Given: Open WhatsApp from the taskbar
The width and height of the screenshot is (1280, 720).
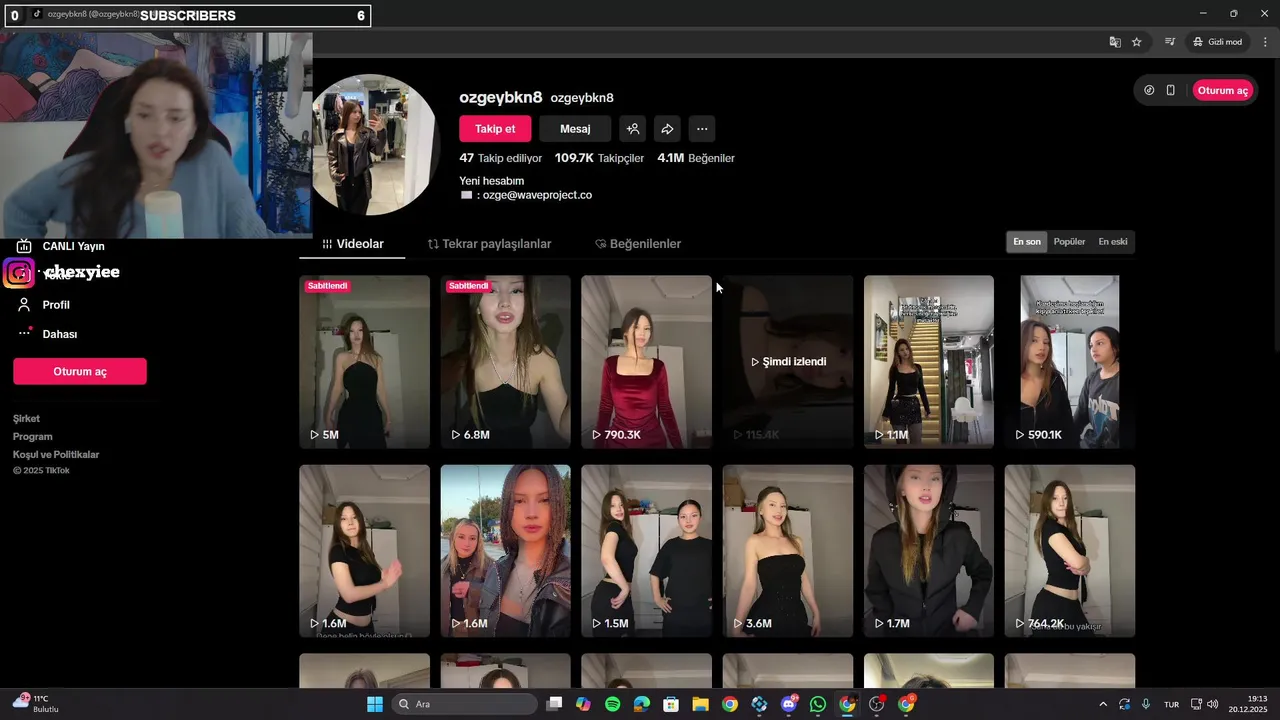Looking at the screenshot, I should coord(818,704).
